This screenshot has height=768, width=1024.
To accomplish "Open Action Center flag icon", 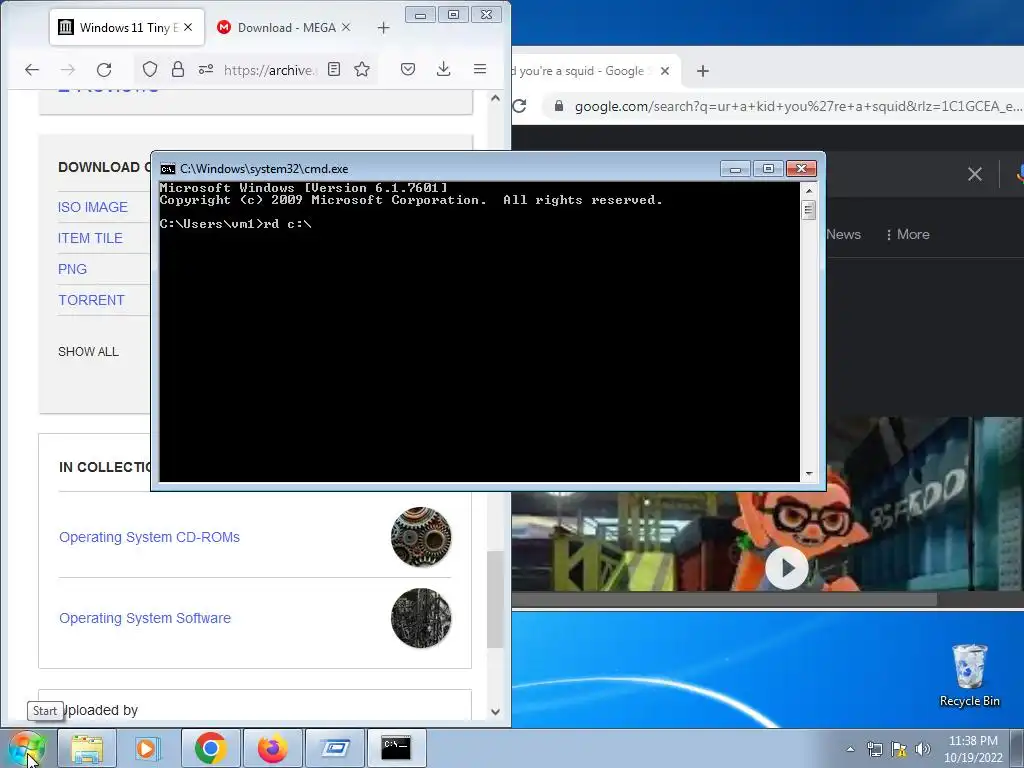I will click(x=899, y=749).
